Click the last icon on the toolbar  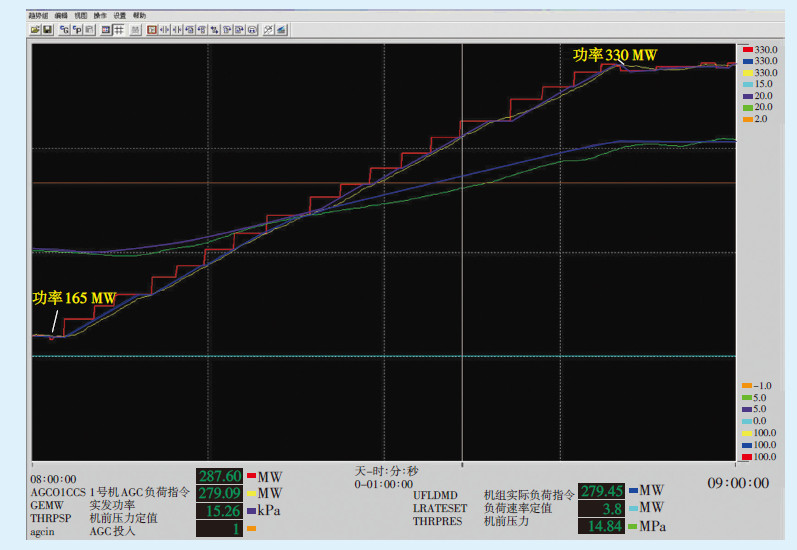(x=282, y=29)
